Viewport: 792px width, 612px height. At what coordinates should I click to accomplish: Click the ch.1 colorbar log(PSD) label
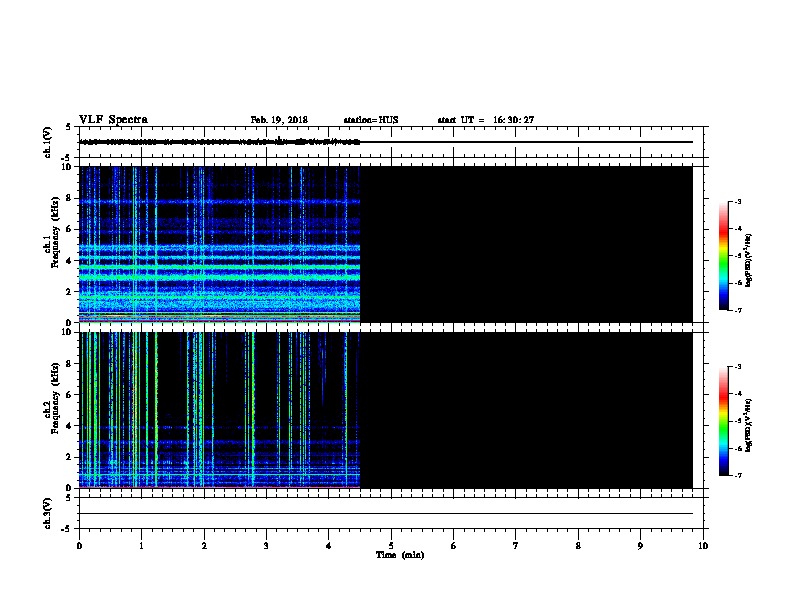(748, 260)
